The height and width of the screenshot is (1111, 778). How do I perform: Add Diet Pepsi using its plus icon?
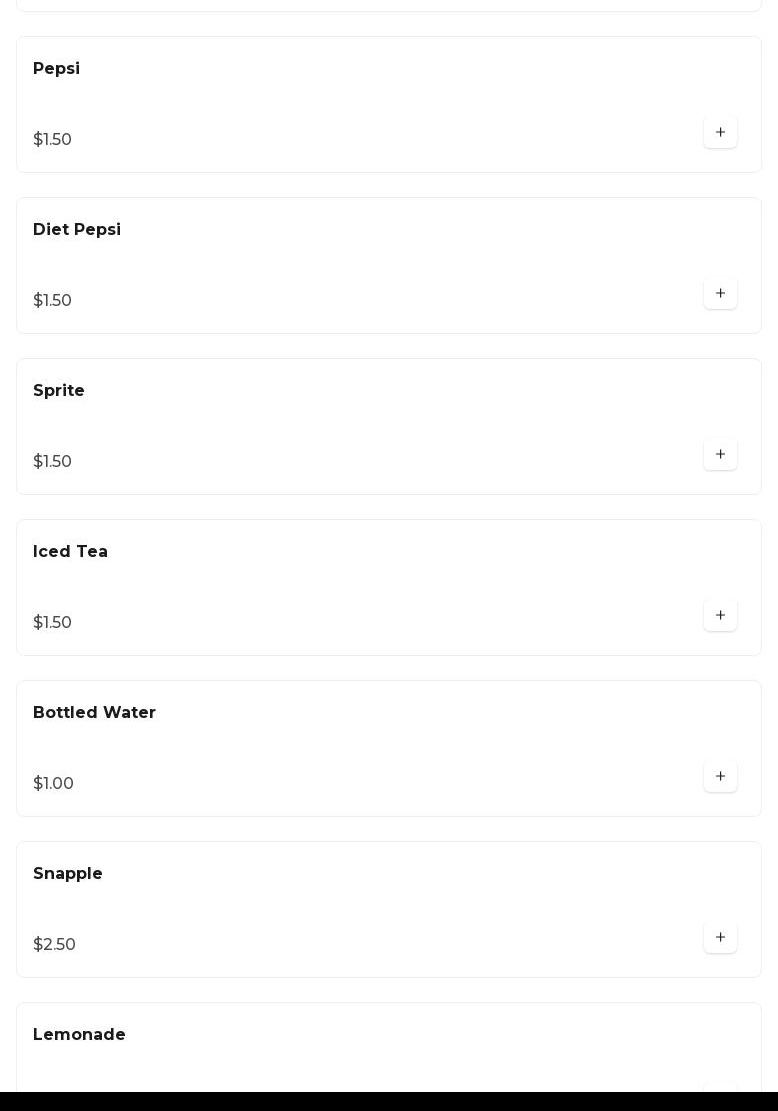point(720,293)
